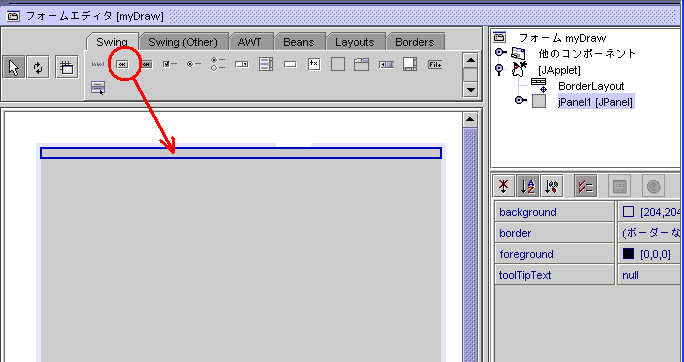Viewport: 684px width, 362px height.
Task: Select フォーム myDraw root in tree
Action: (562, 38)
